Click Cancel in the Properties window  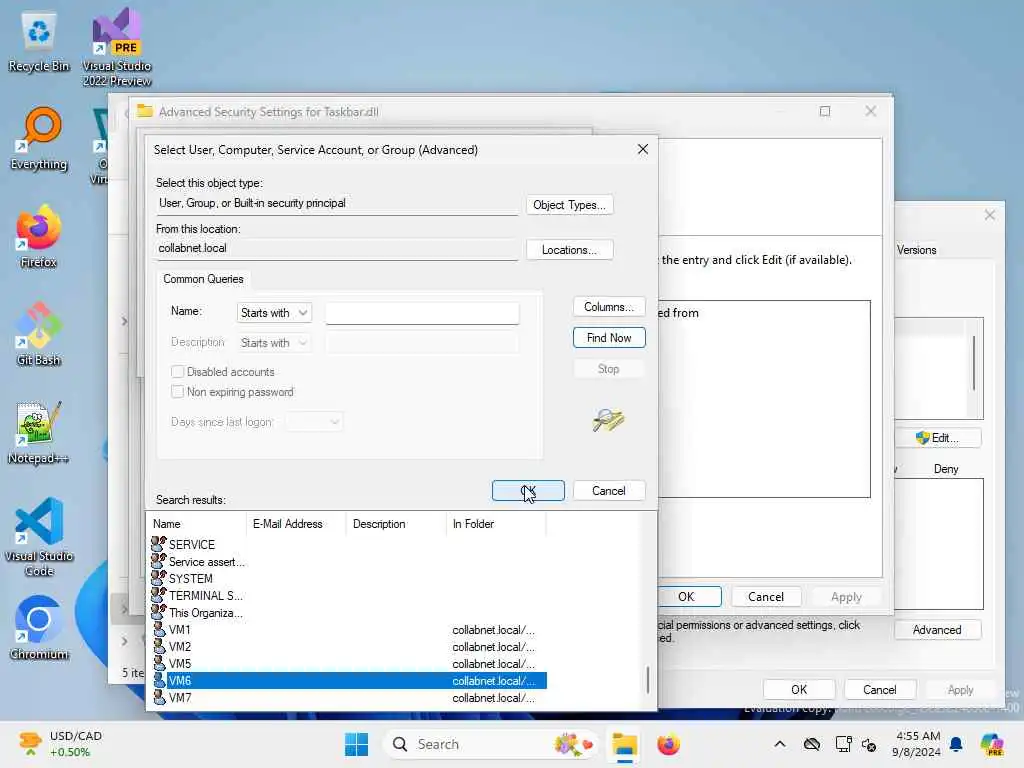tap(880, 690)
